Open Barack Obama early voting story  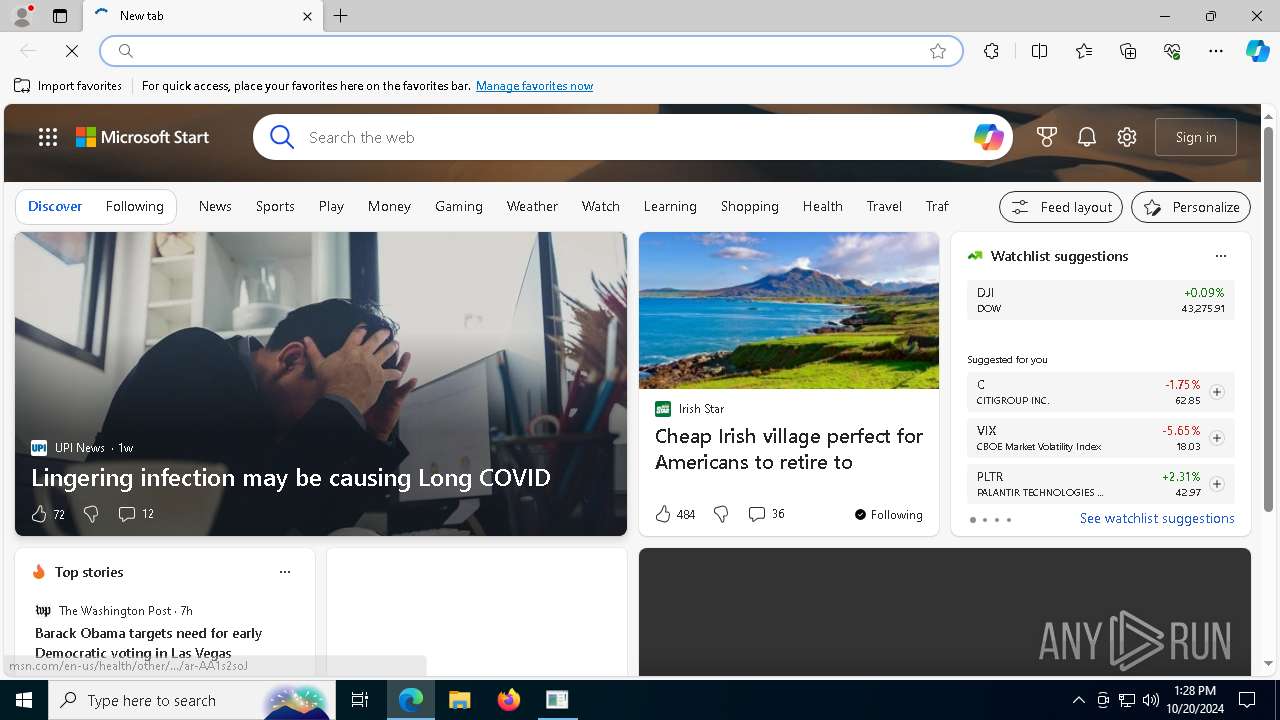148,643
